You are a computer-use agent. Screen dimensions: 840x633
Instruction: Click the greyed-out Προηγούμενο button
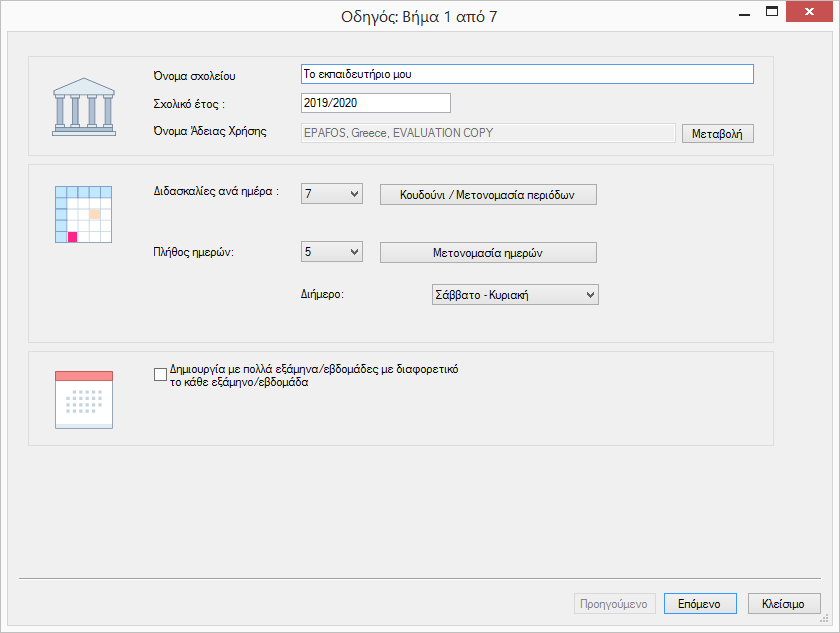tap(615, 604)
